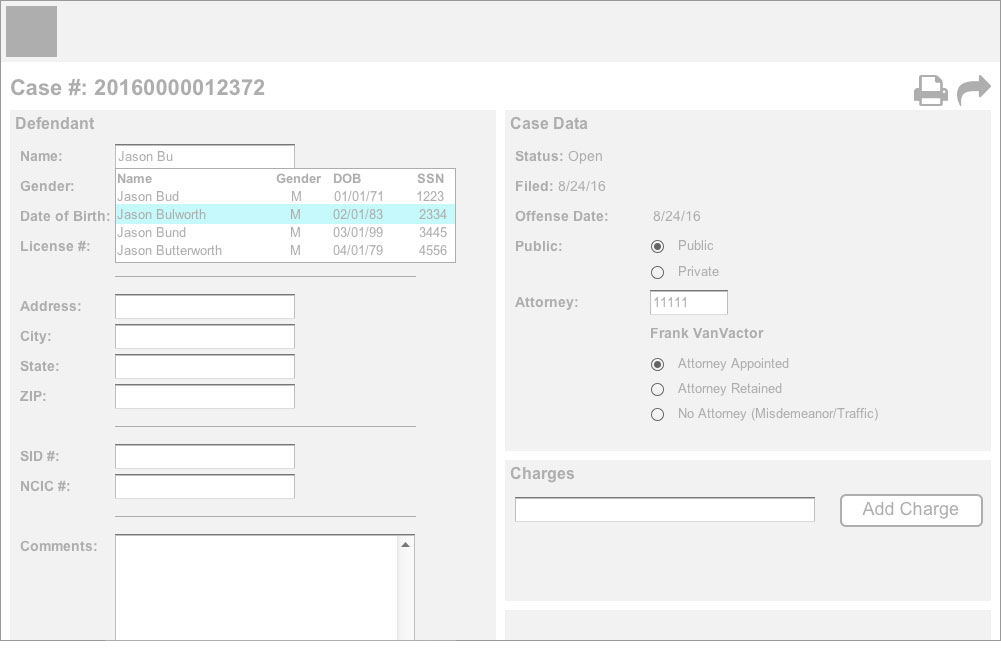1001x663 pixels.
Task: Click the gray logo square
Action: 31,31
